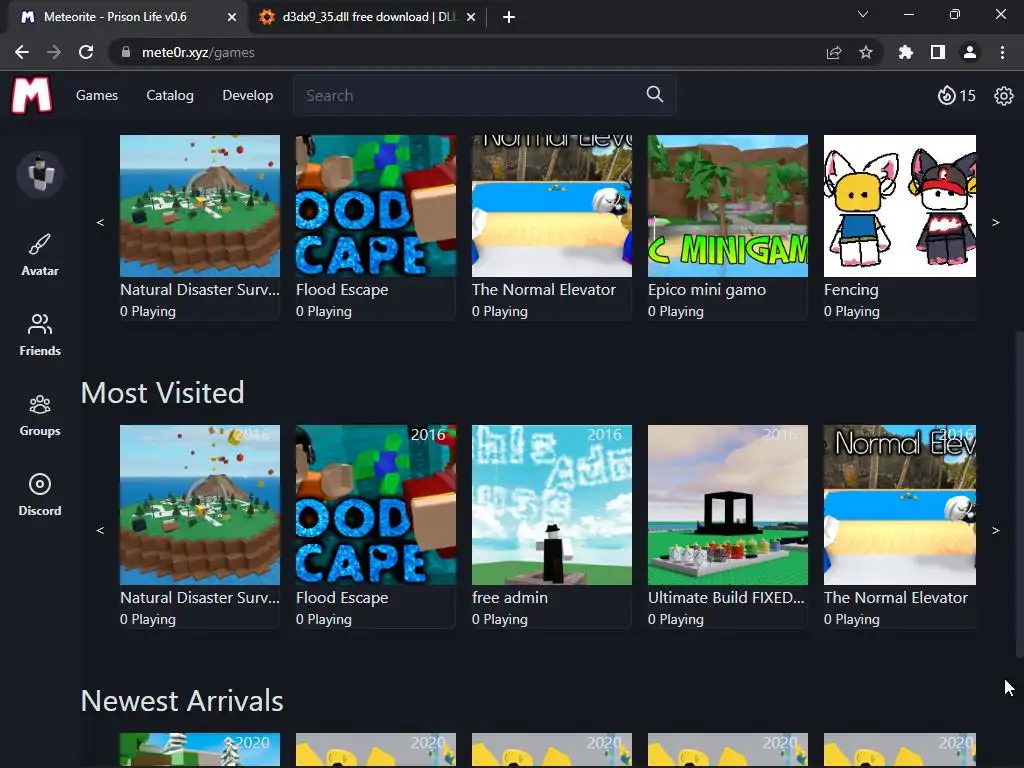Open Flood Escape thumbnail in top row
This screenshot has width=1024, height=768.
pos(376,206)
